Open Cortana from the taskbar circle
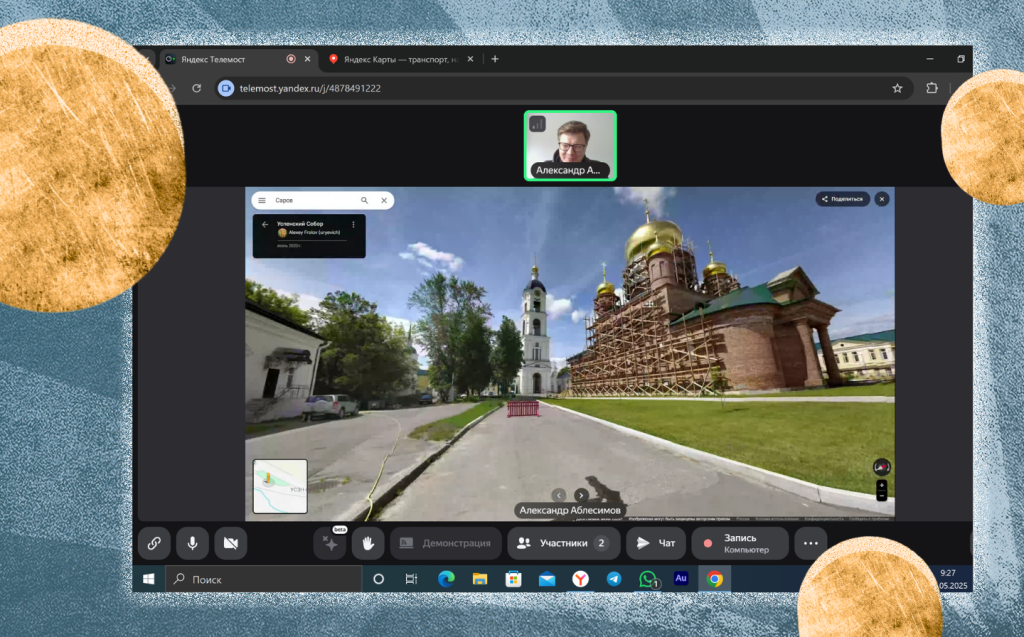This screenshot has height=637, width=1024. (x=378, y=579)
